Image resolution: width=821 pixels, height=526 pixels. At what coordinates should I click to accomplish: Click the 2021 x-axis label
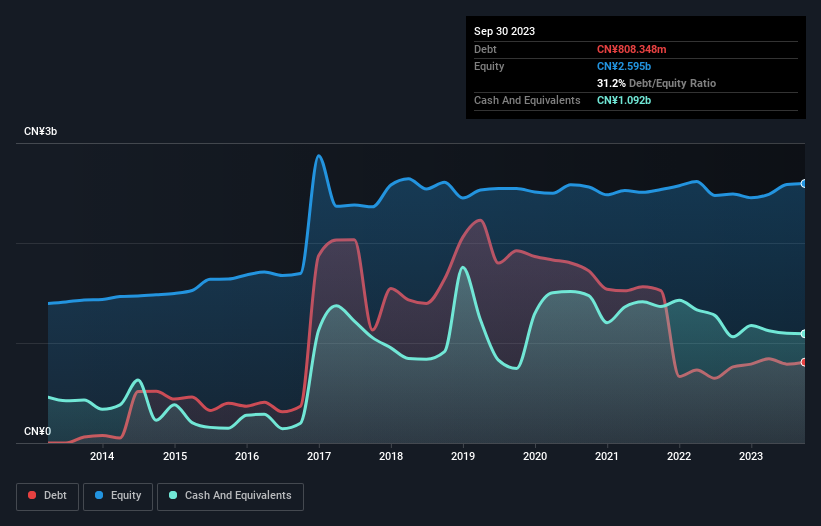click(607, 456)
